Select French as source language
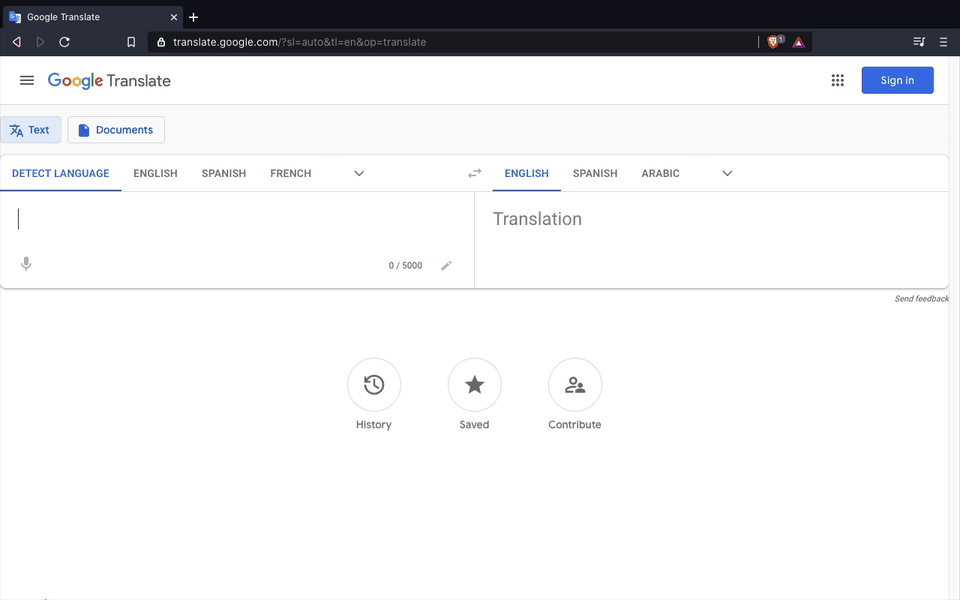Screen dimensions: 960x600 [290, 173]
